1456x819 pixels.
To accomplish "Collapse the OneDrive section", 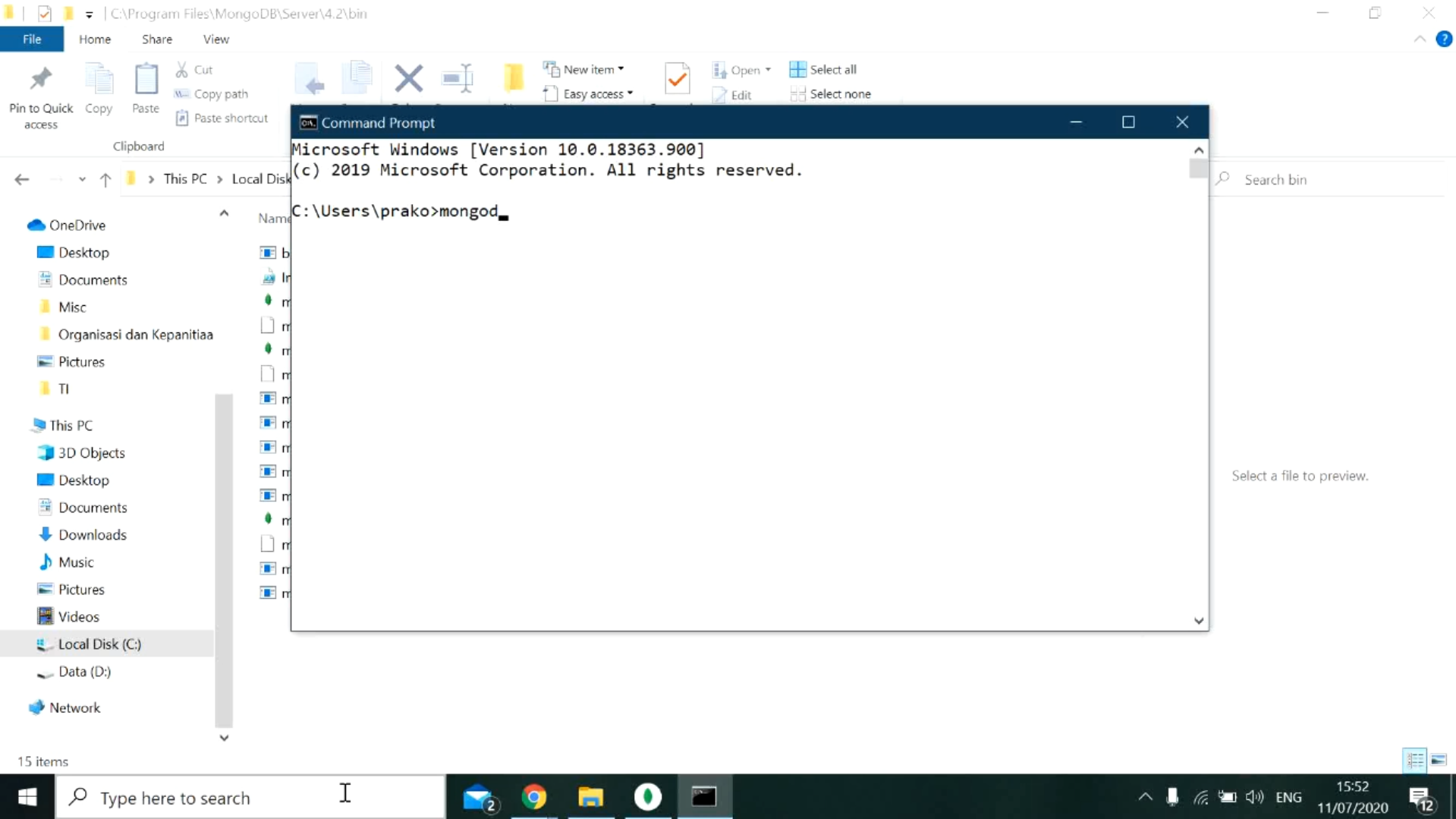I will pos(223,213).
